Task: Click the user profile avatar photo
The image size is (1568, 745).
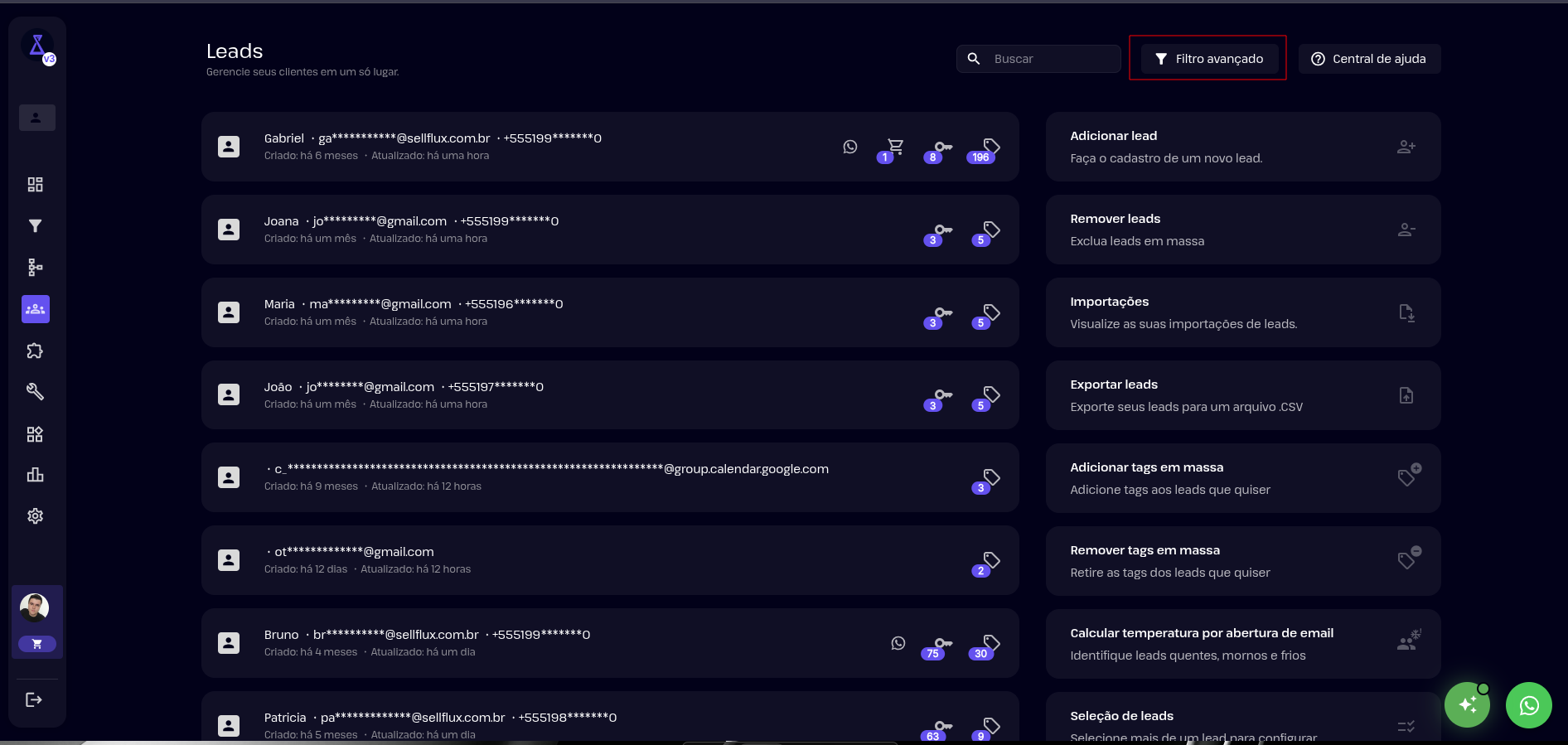Action: [34, 607]
